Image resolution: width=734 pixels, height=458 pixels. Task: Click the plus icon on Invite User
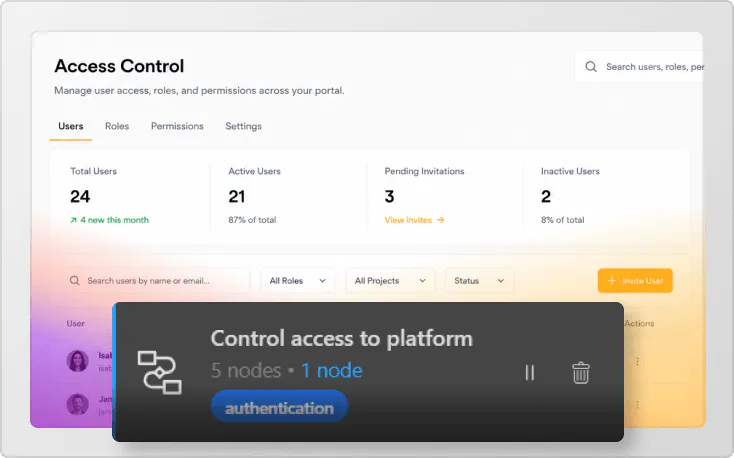[611, 281]
